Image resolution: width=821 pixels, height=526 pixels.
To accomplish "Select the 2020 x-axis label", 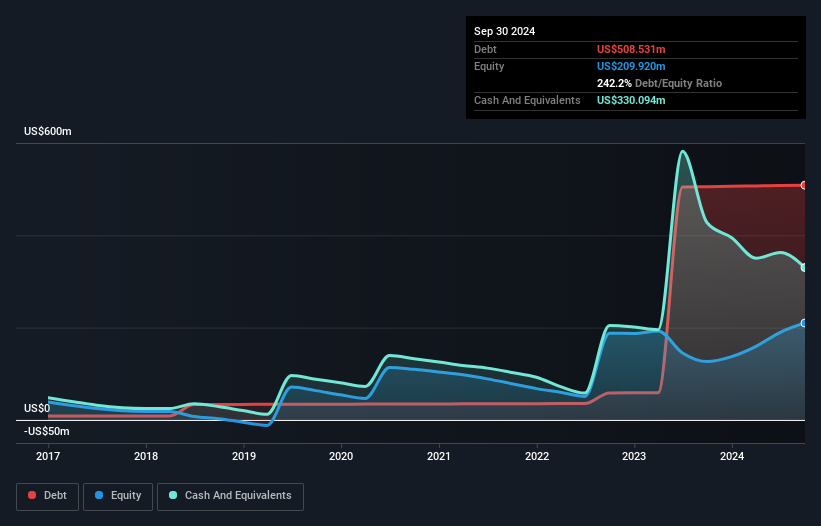I will [x=341, y=456].
